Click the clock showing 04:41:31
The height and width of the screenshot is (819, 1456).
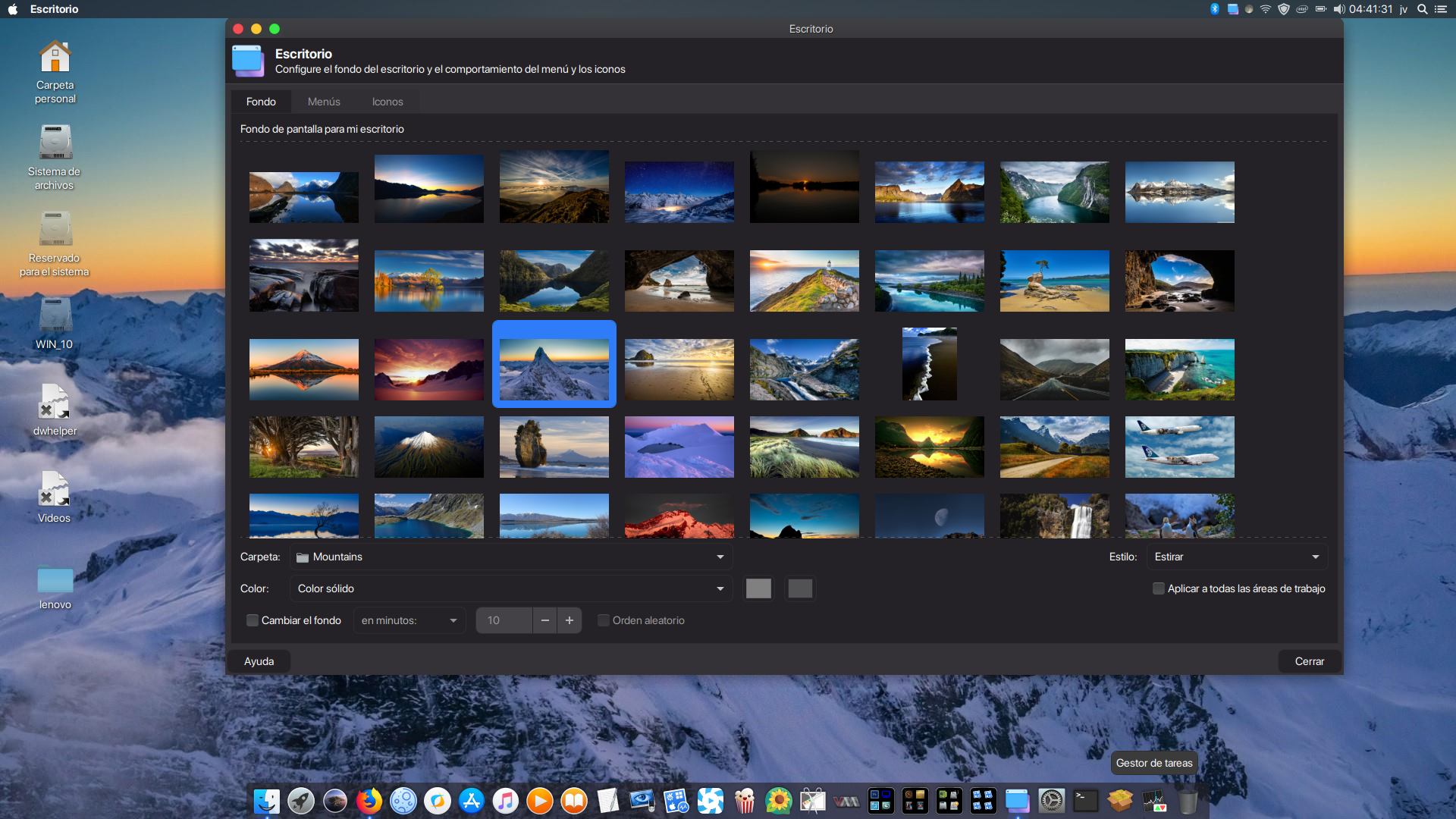point(1371,9)
